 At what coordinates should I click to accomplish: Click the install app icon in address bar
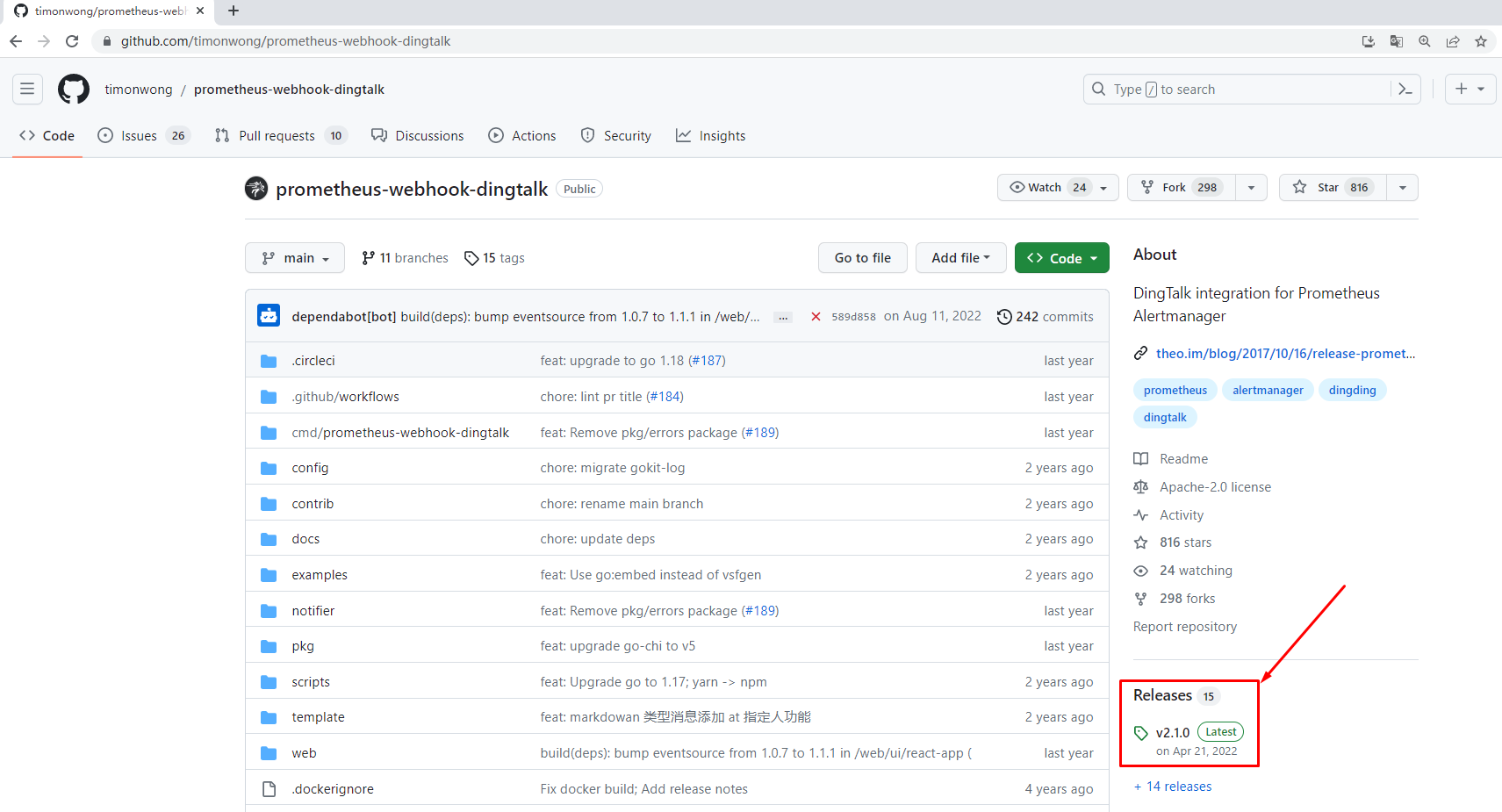tap(1369, 41)
